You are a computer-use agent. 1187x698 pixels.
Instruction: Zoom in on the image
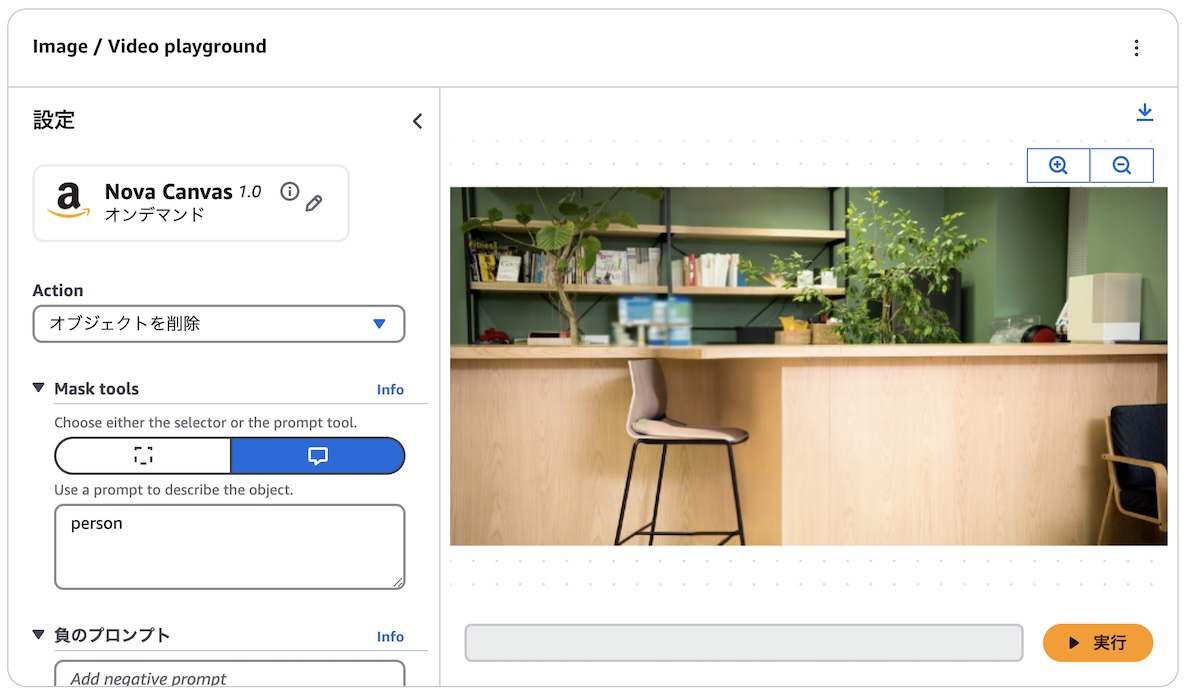click(x=1058, y=165)
